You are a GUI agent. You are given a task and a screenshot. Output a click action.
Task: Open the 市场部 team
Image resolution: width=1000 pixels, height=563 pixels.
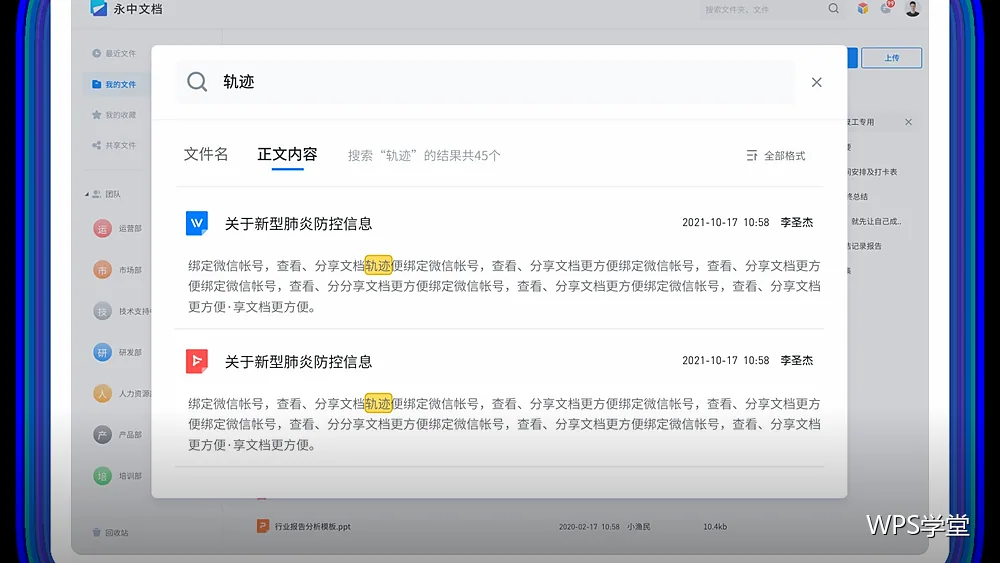[x=118, y=270]
